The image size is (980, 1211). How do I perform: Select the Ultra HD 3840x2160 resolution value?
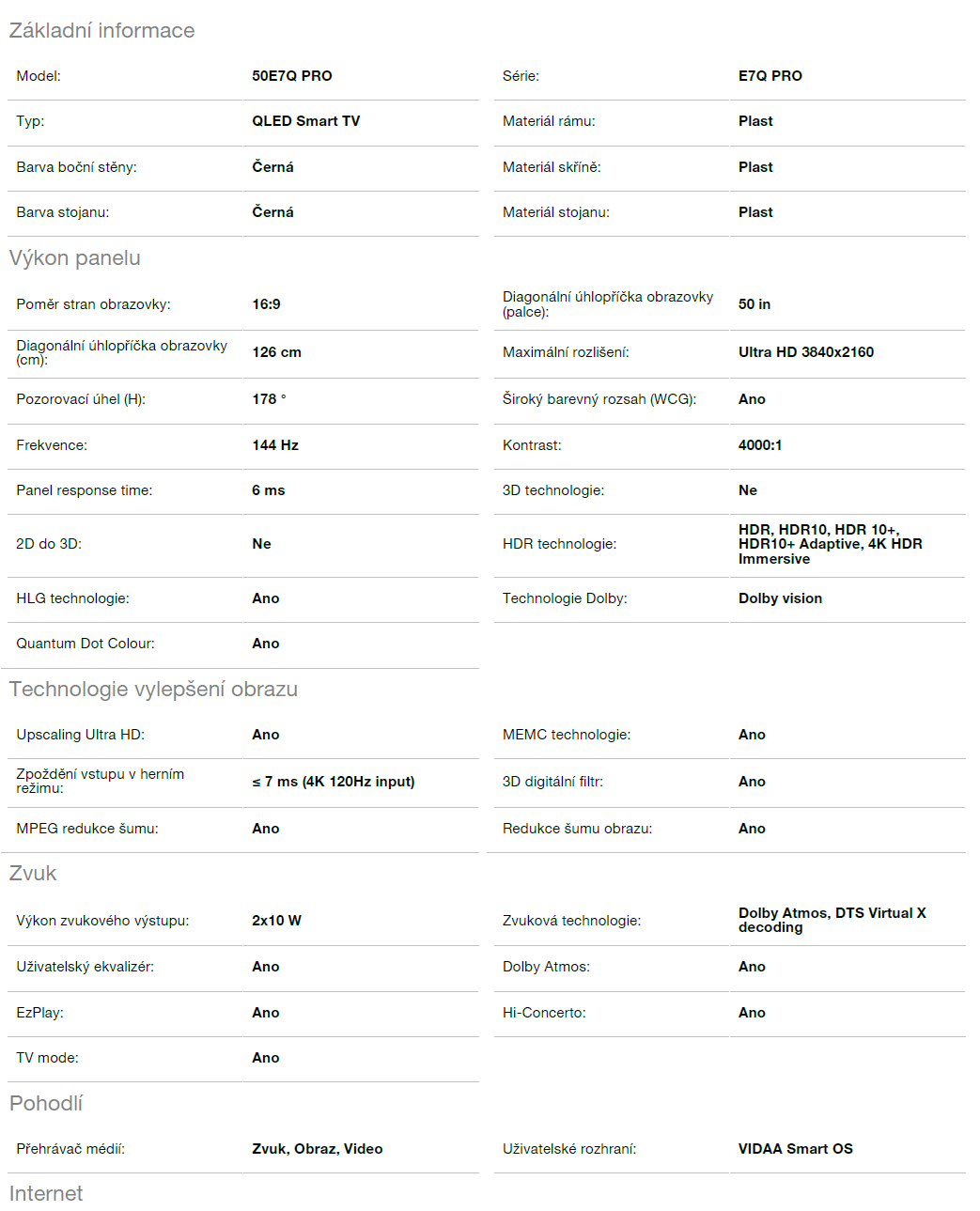point(805,352)
